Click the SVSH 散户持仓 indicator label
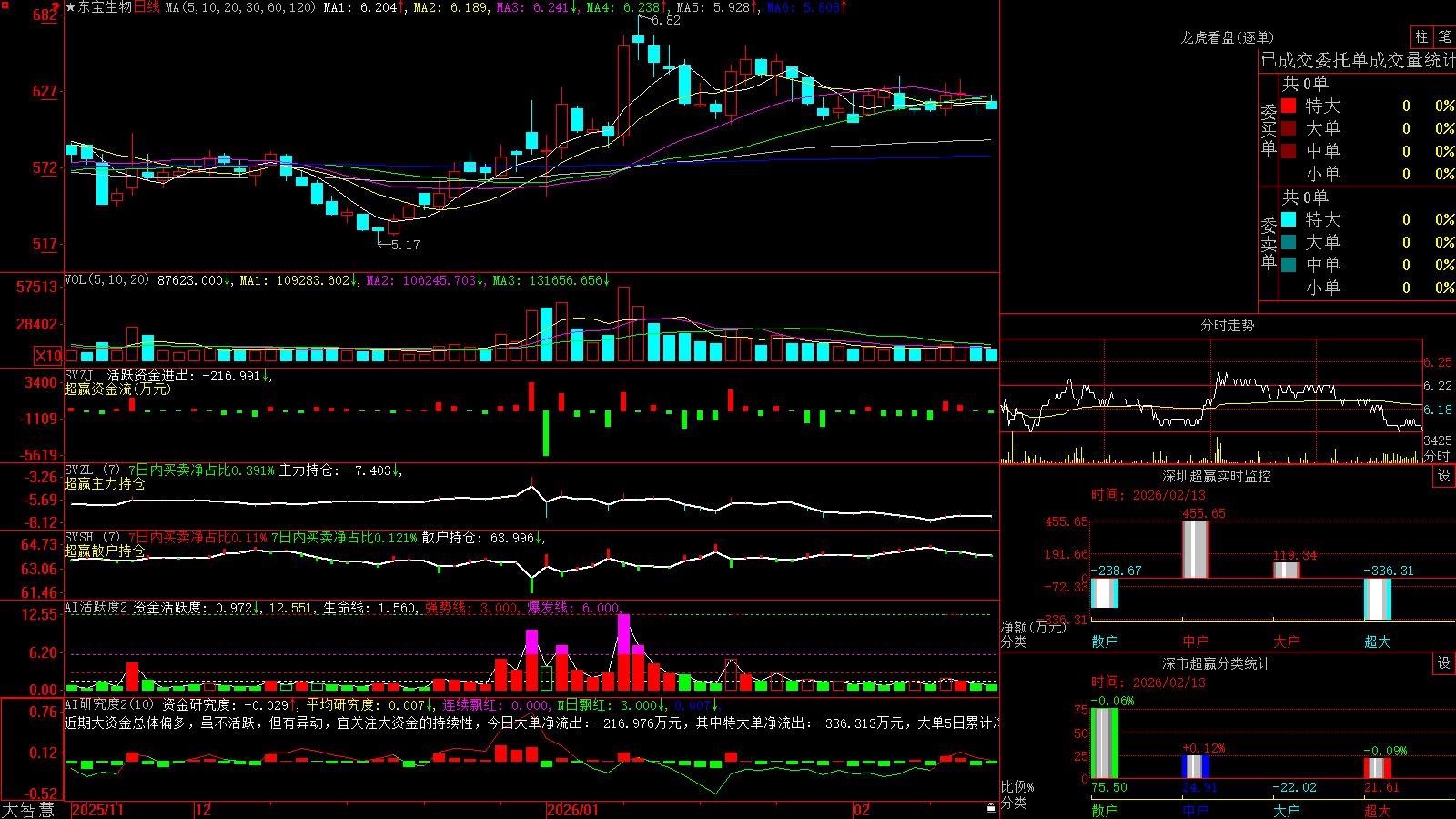Image resolution: width=1456 pixels, height=819 pixels. 303,538
